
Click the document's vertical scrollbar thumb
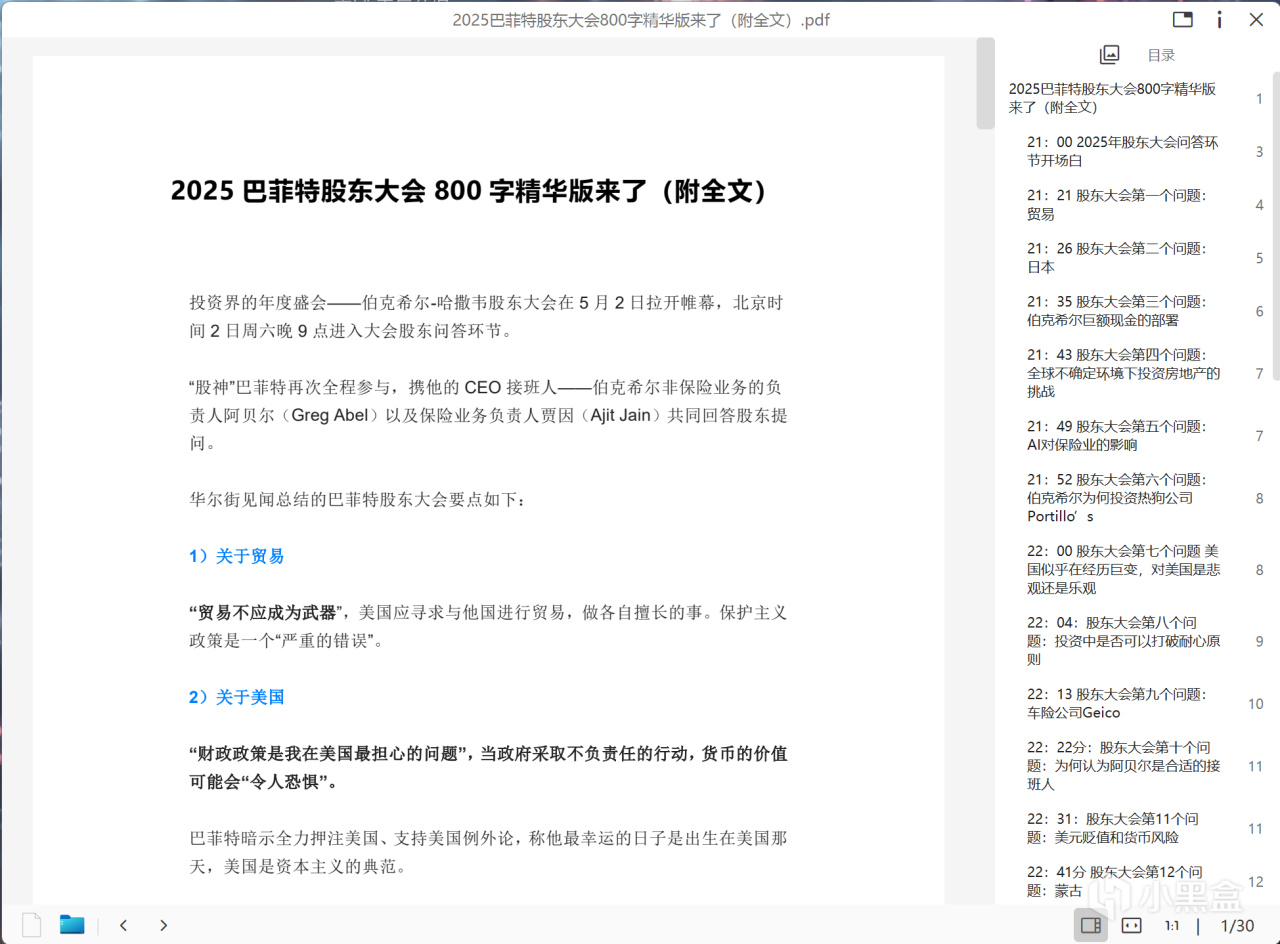(985, 83)
